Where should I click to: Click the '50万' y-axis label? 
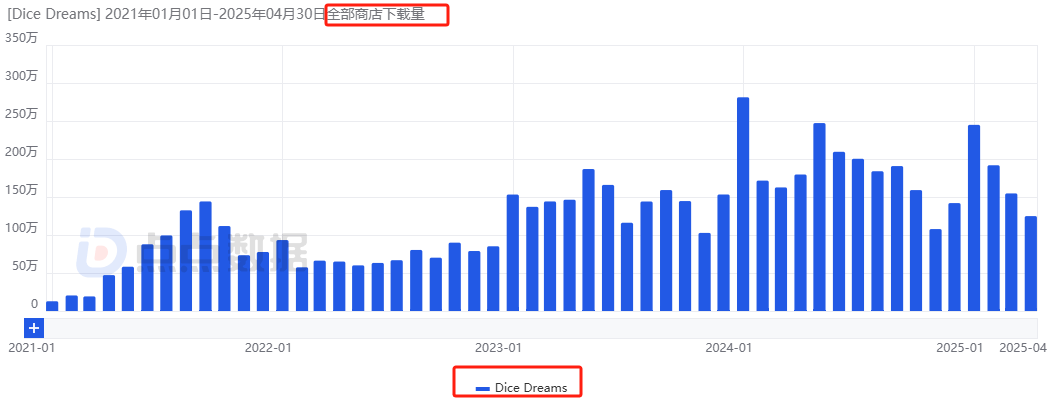[x=25, y=266]
